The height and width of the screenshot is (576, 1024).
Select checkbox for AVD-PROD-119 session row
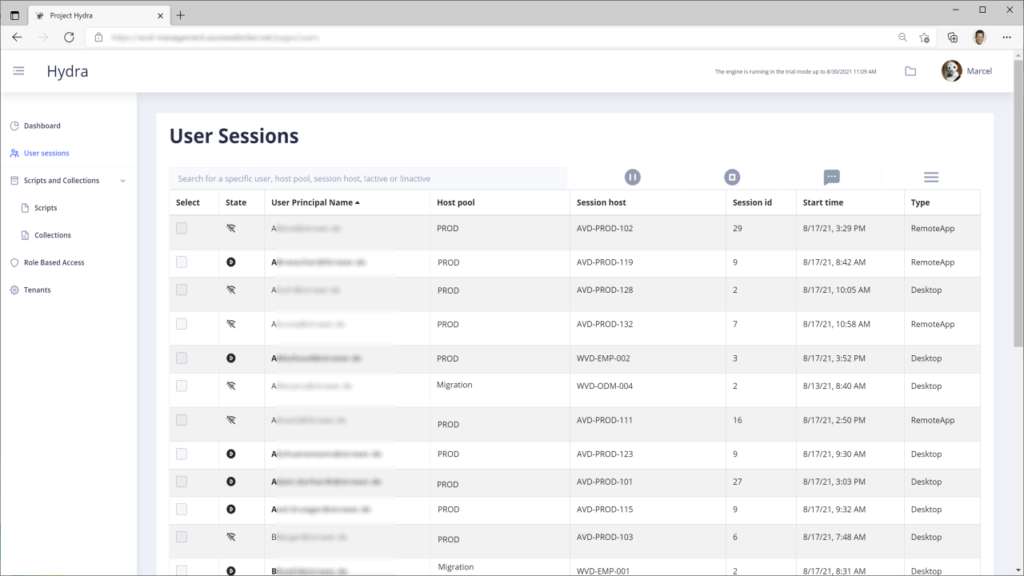pyautogui.click(x=182, y=262)
